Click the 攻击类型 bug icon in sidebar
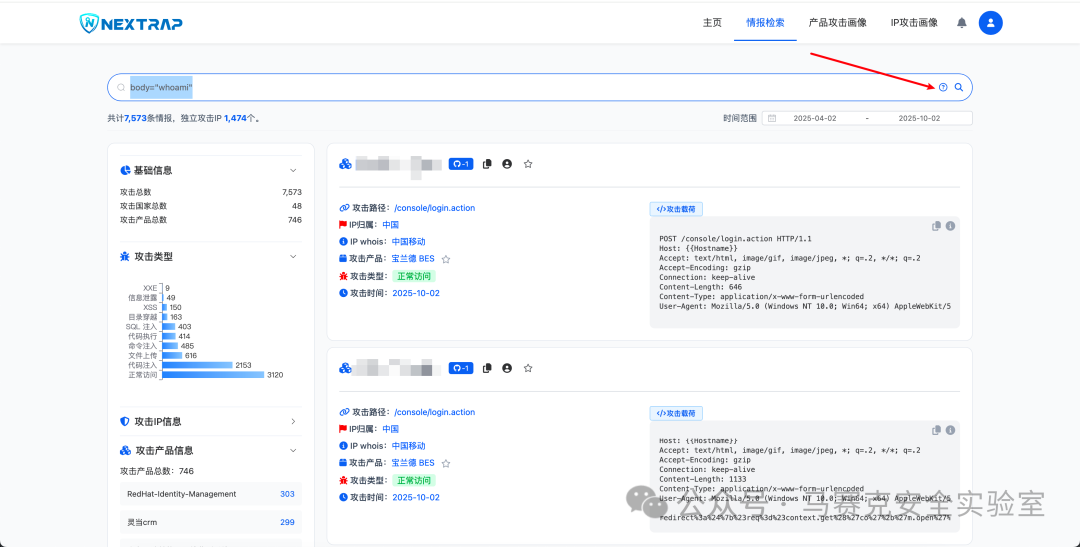This screenshot has height=547, width=1080. (x=125, y=256)
